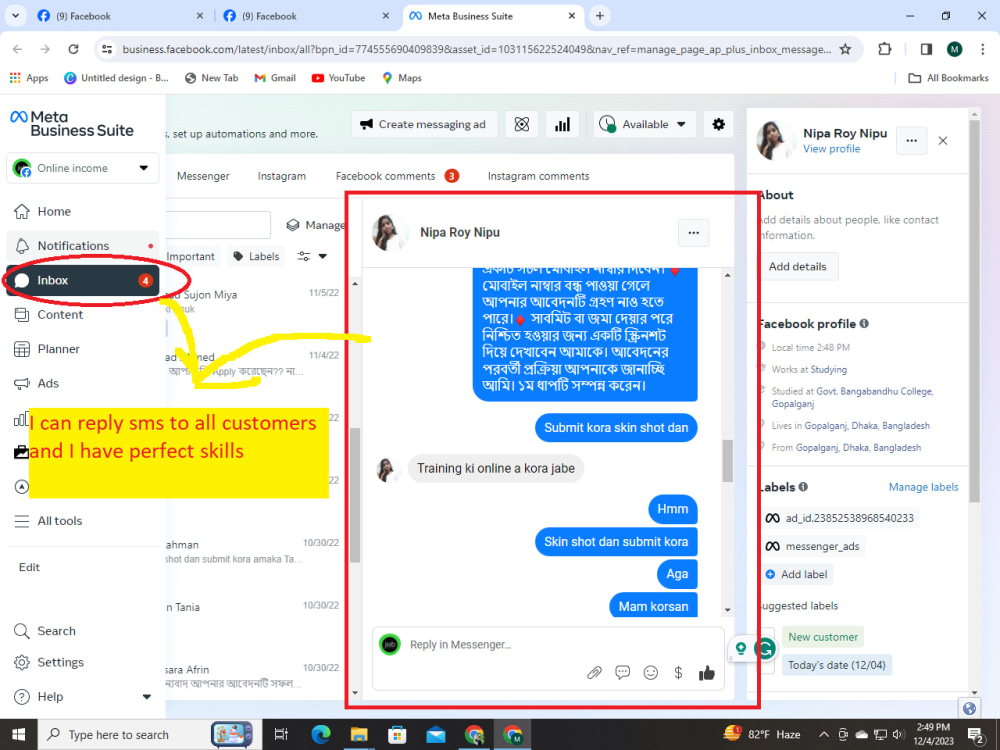
Task: Open the emoji picker icon
Action: (651, 673)
